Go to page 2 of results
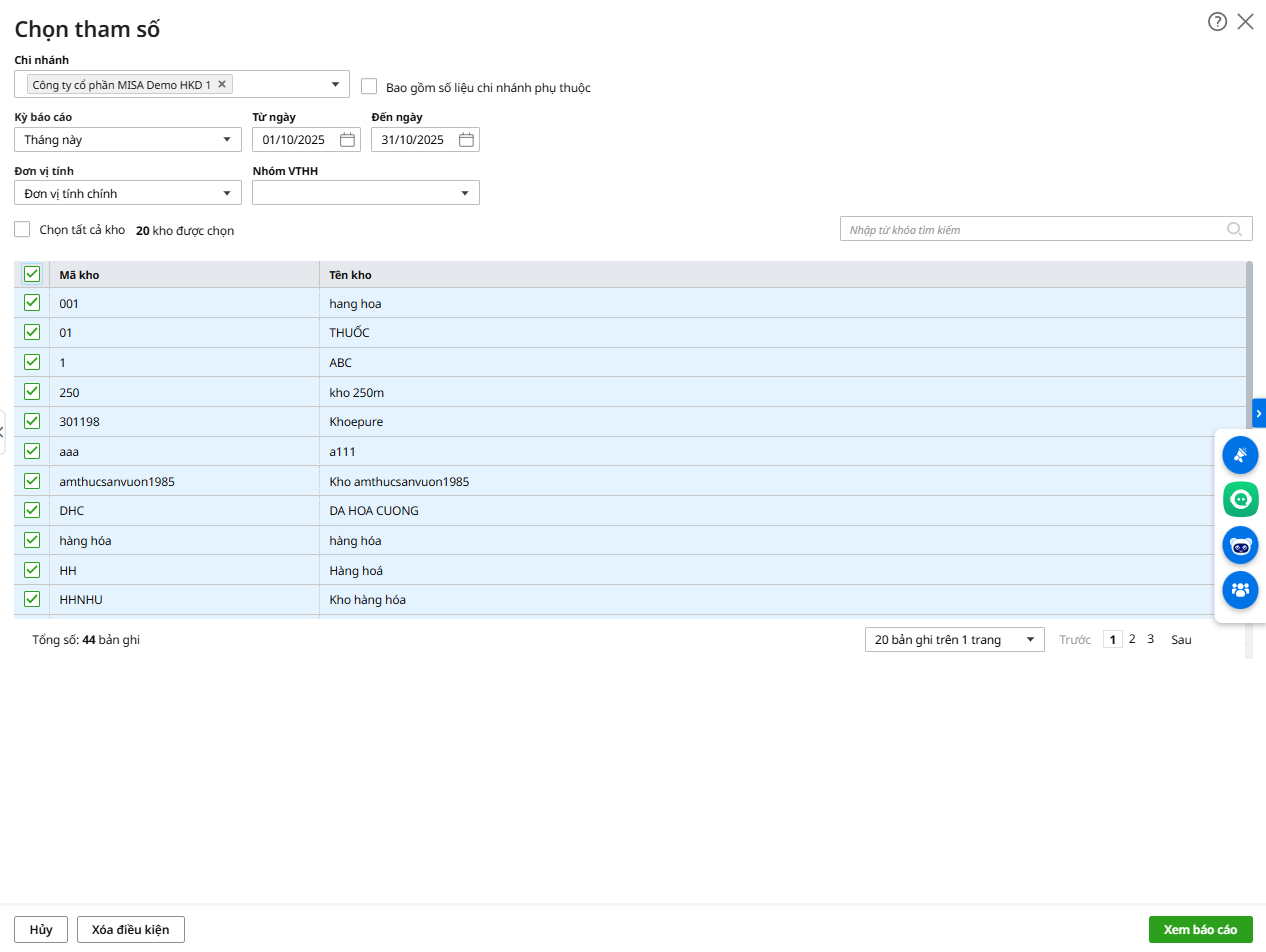 tap(1132, 639)
